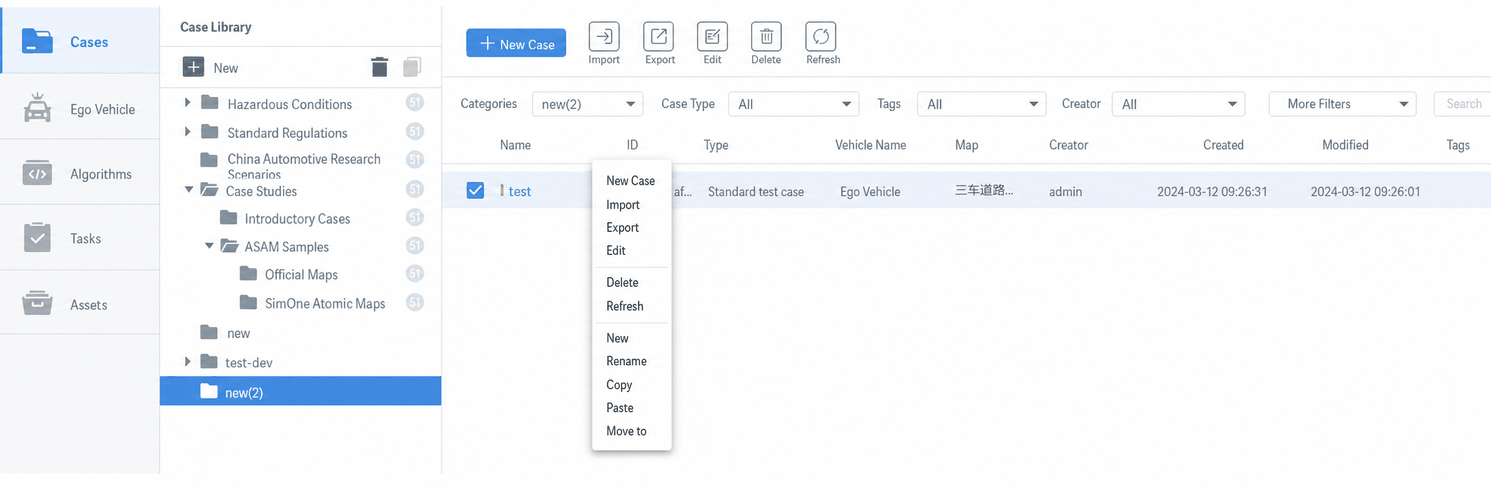1491x488 pixels.
Task: Click the Modified column header
Action: point(1345,145)
